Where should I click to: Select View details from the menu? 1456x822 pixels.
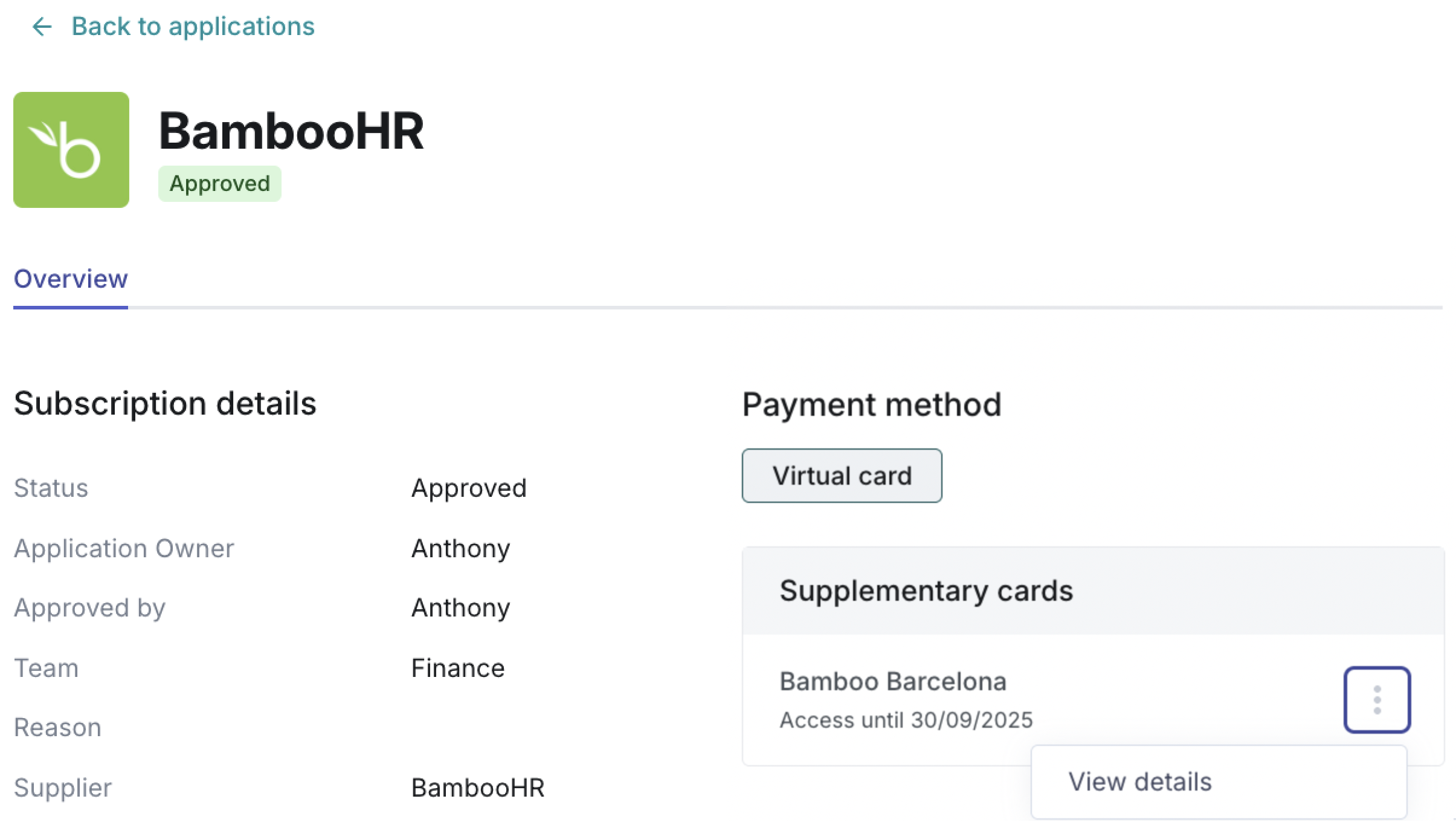click(x=1140, y=782)
